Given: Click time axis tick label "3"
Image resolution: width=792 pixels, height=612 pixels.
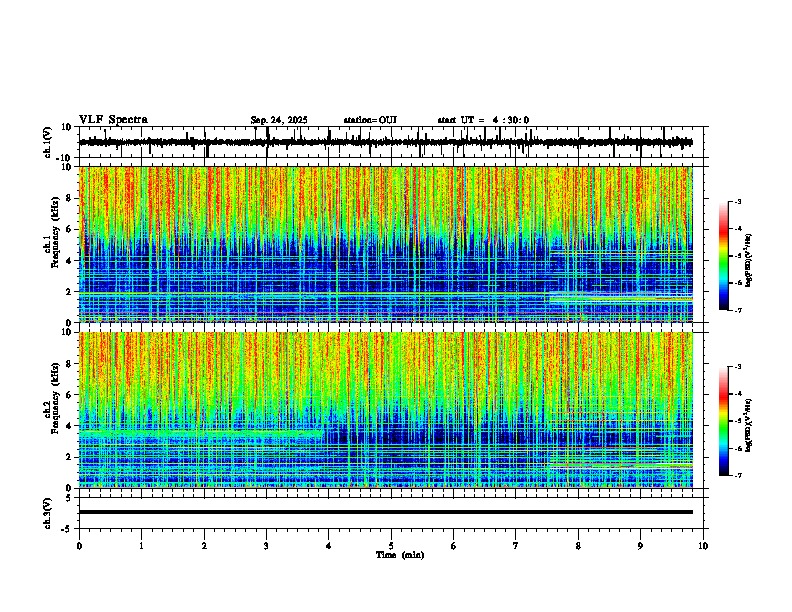Looking at the screenshot, I should 266,546.
